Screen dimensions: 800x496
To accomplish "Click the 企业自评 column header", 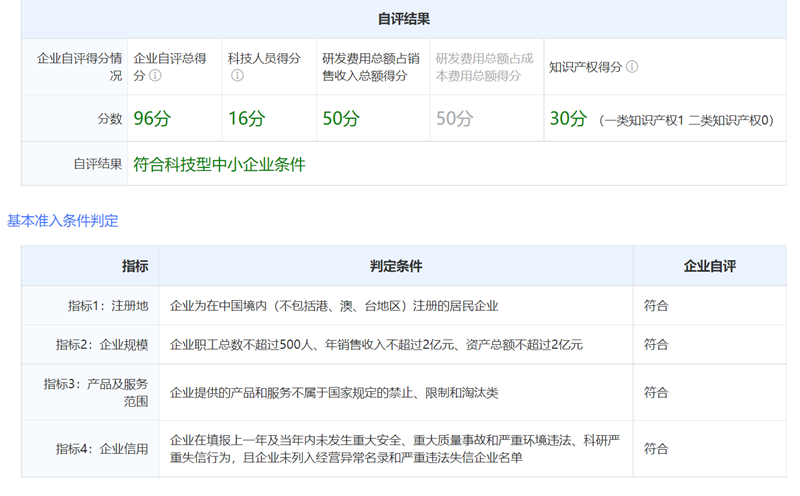I will tap(709, 266).
